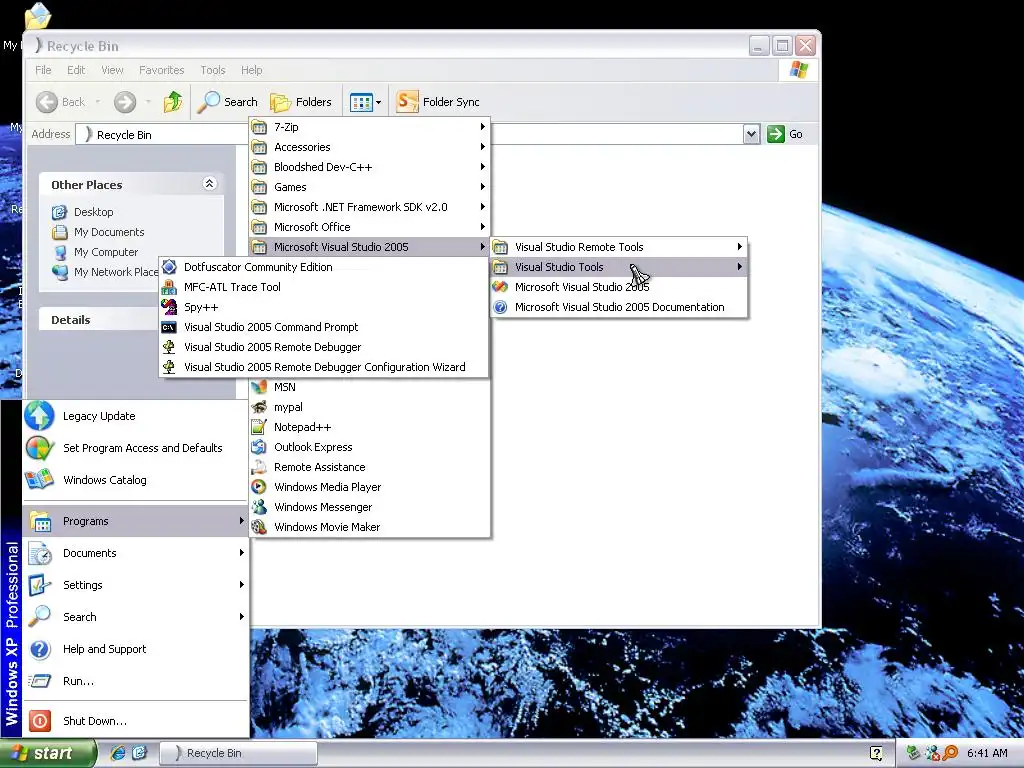This screenshot has width=1024, height=768.
Task: Select Programs in the Start menu
Action: click(135, 521)
